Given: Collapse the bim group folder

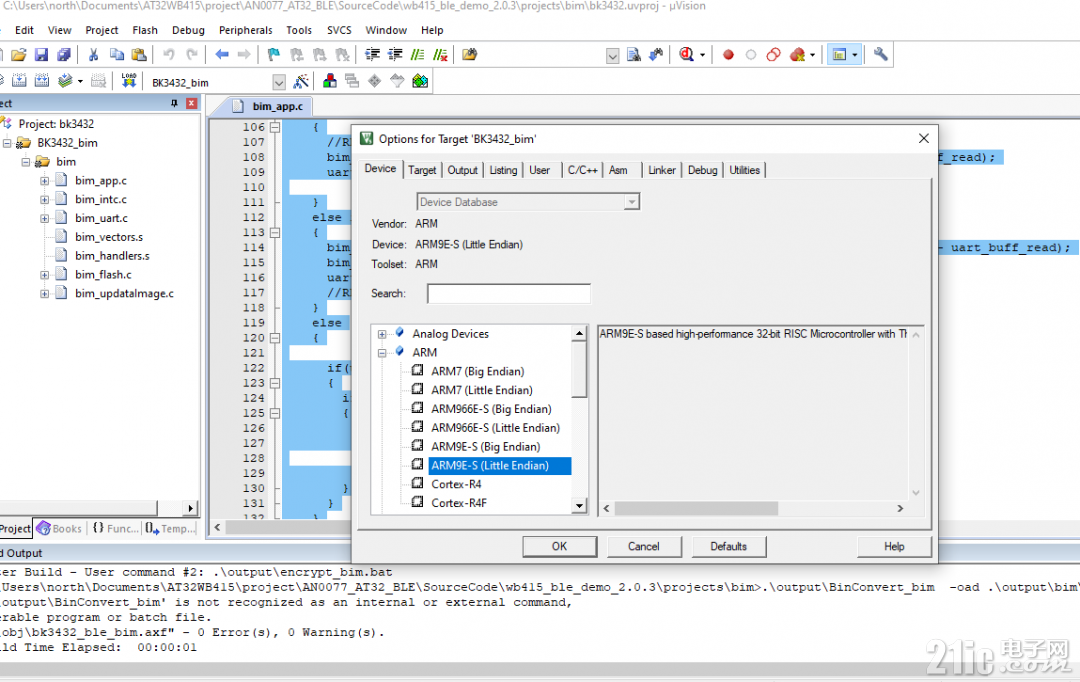Looking at the screenshot, I should (x=25, y=162).
